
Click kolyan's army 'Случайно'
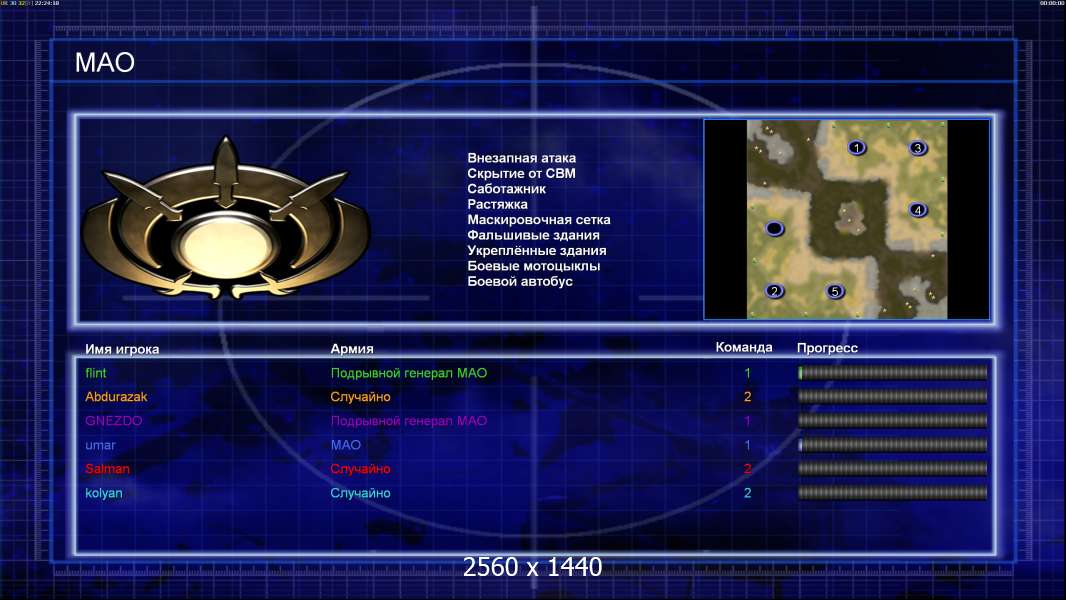click(360, 493)
